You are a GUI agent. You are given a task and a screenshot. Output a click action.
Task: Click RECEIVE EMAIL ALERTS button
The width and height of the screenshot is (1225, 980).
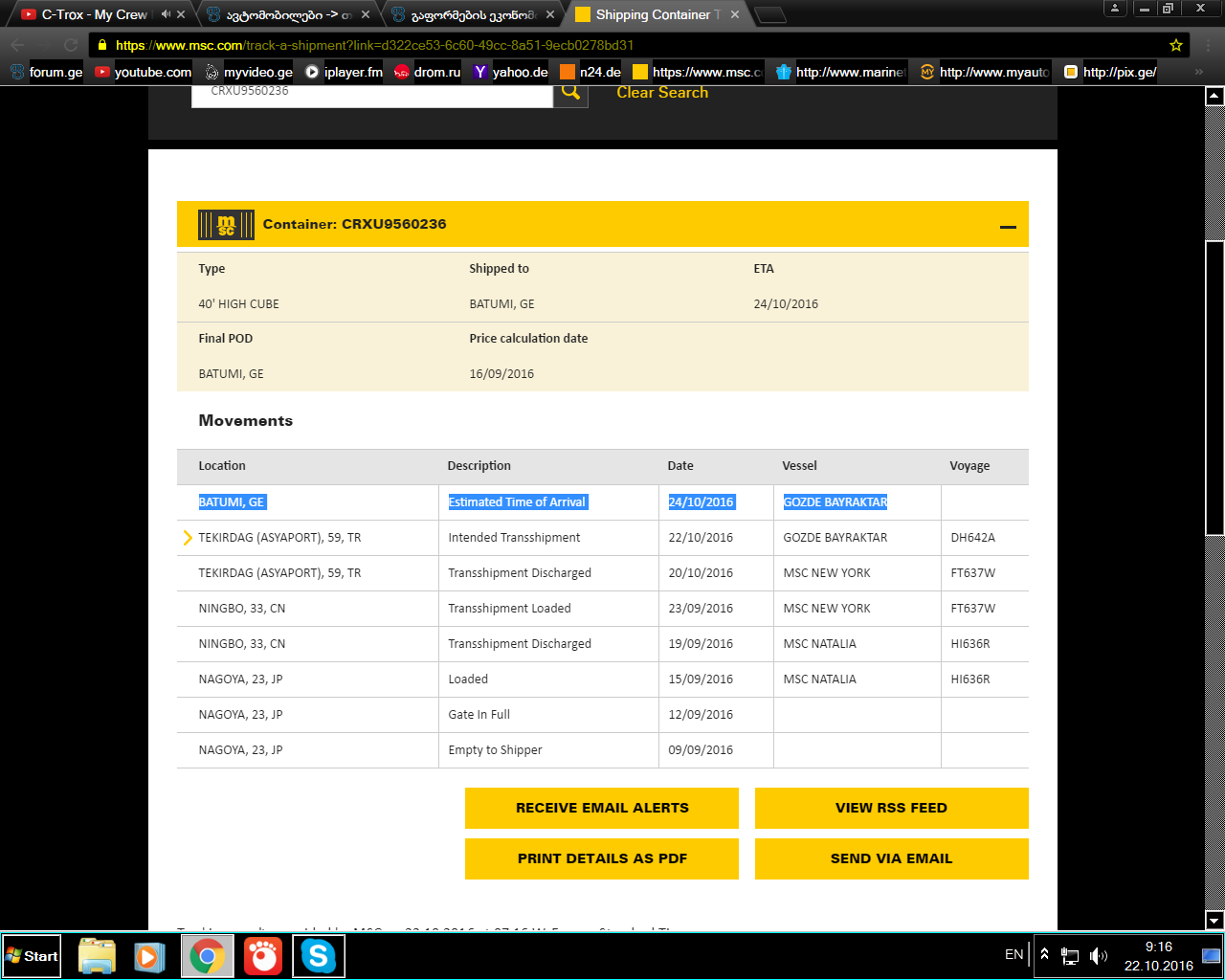602,808
